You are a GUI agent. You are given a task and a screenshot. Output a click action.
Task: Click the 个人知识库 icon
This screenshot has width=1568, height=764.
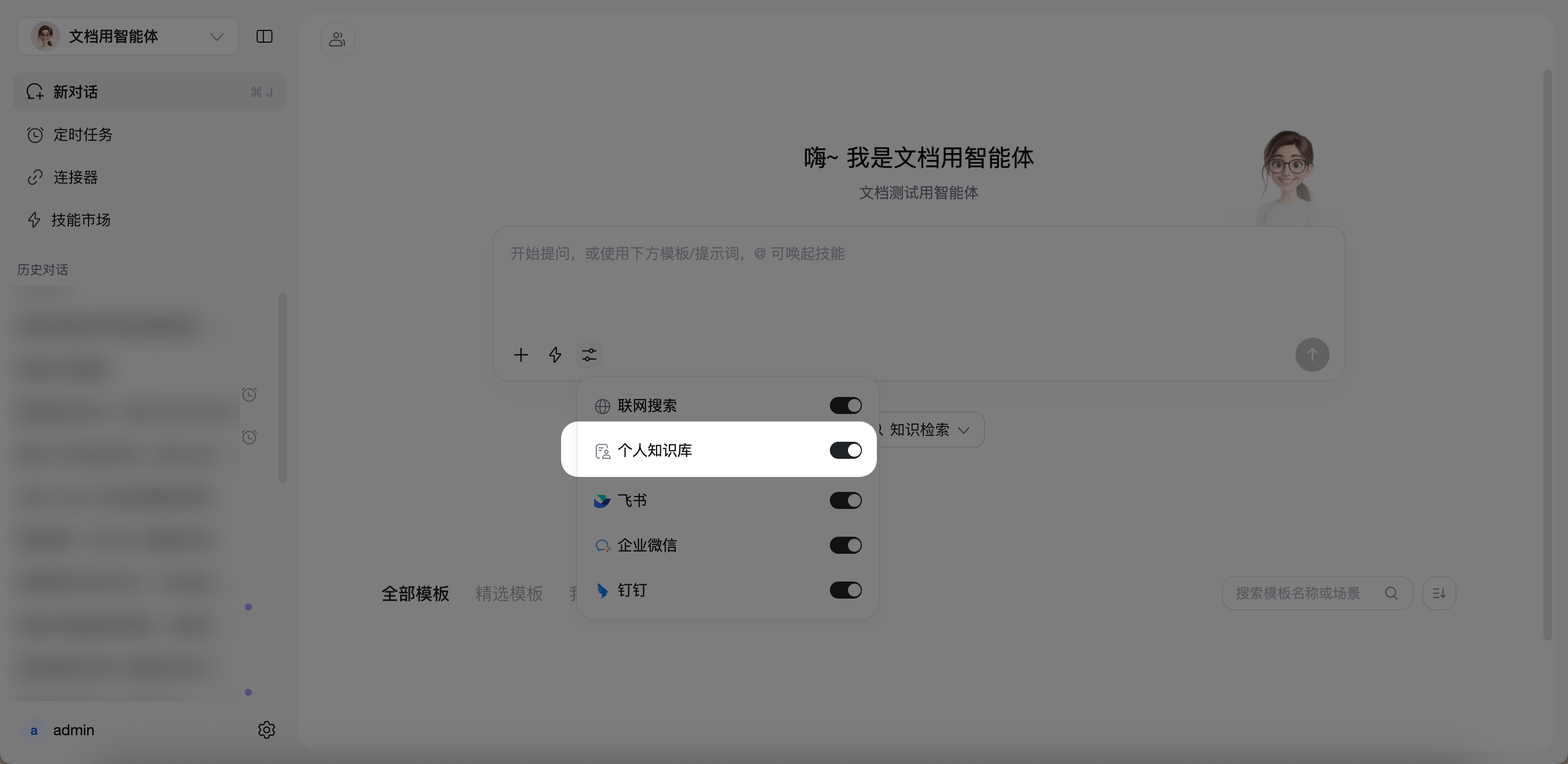click(x=602, y=451)
